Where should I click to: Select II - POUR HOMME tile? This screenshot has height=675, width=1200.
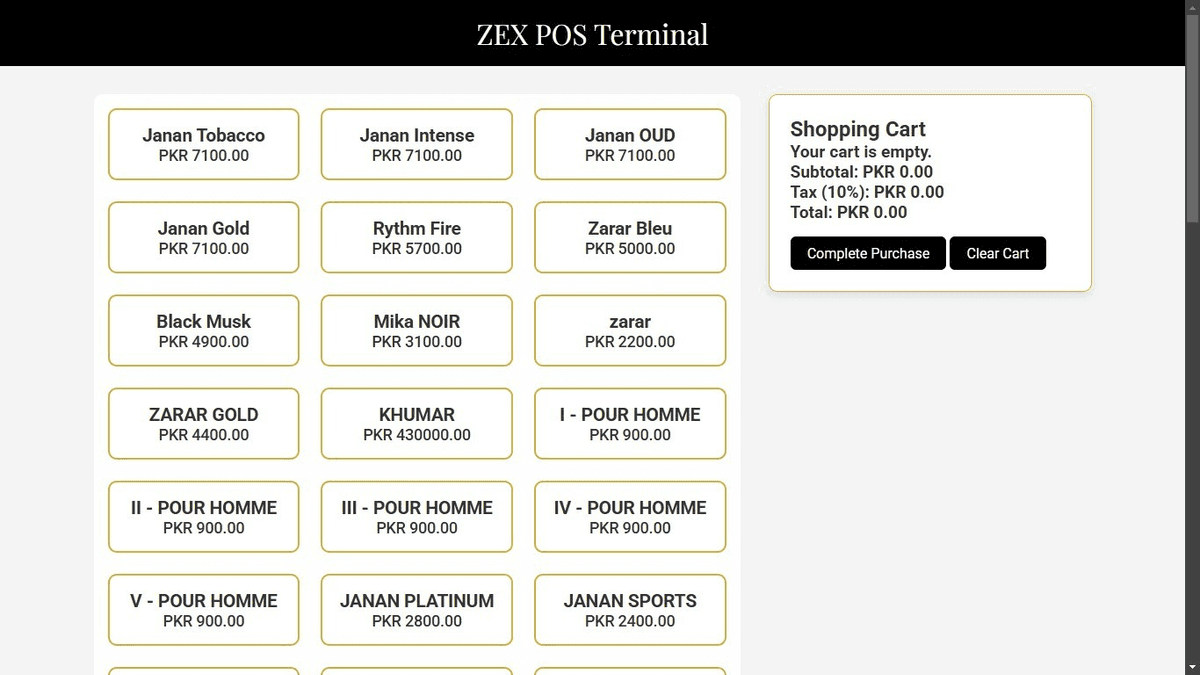click(x=203, y=516)
